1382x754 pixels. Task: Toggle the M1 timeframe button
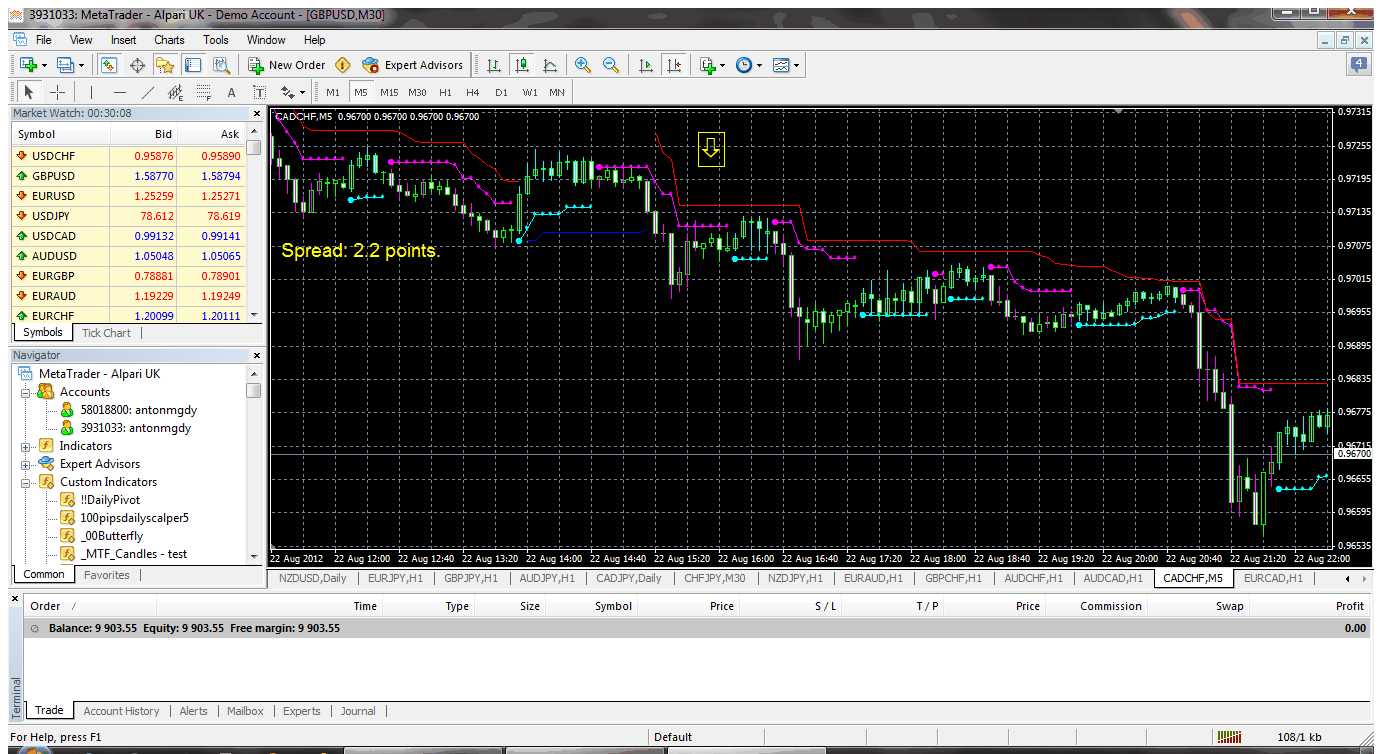[333, 92]
